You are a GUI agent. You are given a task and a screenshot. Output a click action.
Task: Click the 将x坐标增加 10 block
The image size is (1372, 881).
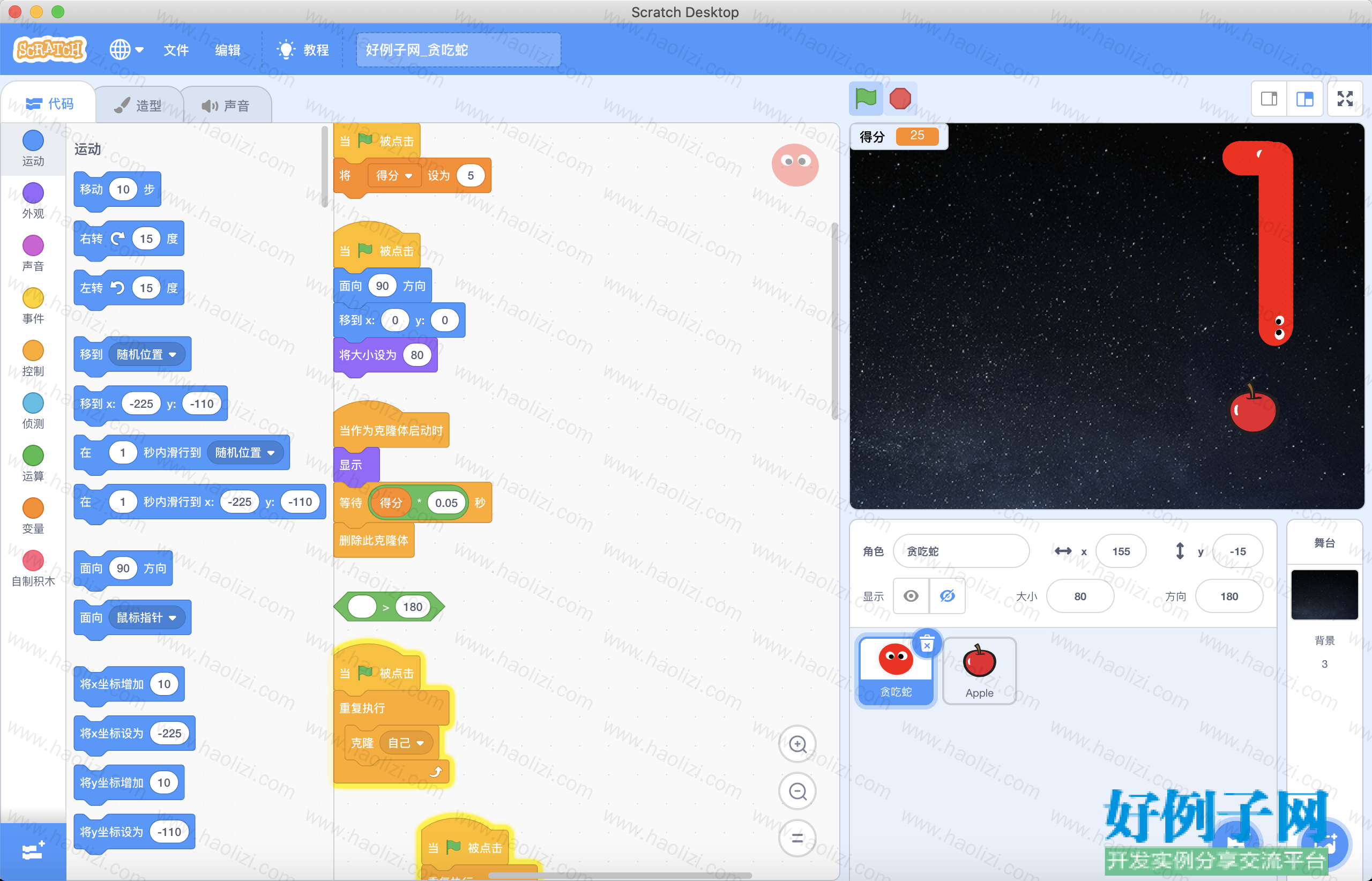click(x=129, y=684)
